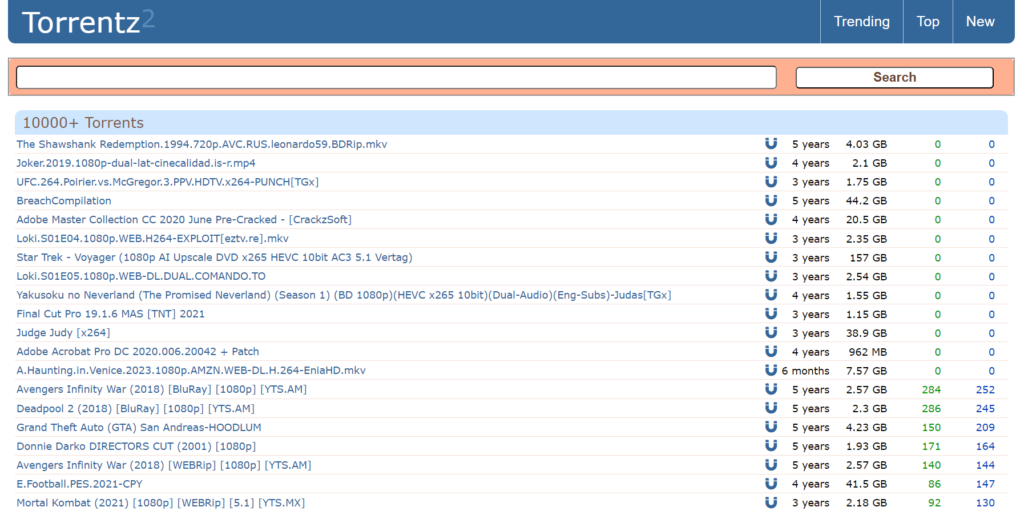Click magnet icon for Grand Theft Auto San Andreas
The height and width of the screenshot is (511, 1024).
[x=771, y=427]
